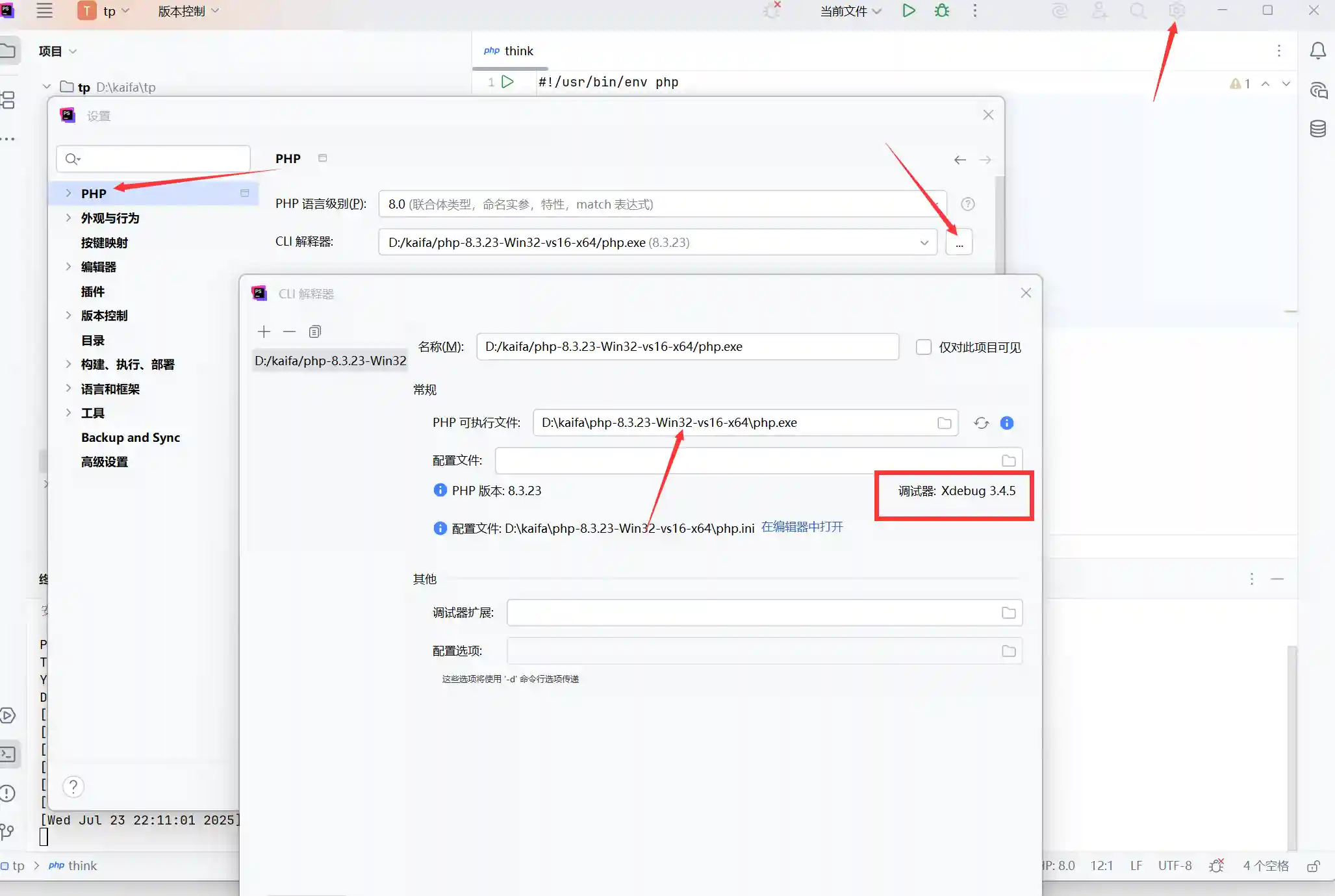
Task: Click the Debug bug icon in toolbar
Action: coord(941,10)
